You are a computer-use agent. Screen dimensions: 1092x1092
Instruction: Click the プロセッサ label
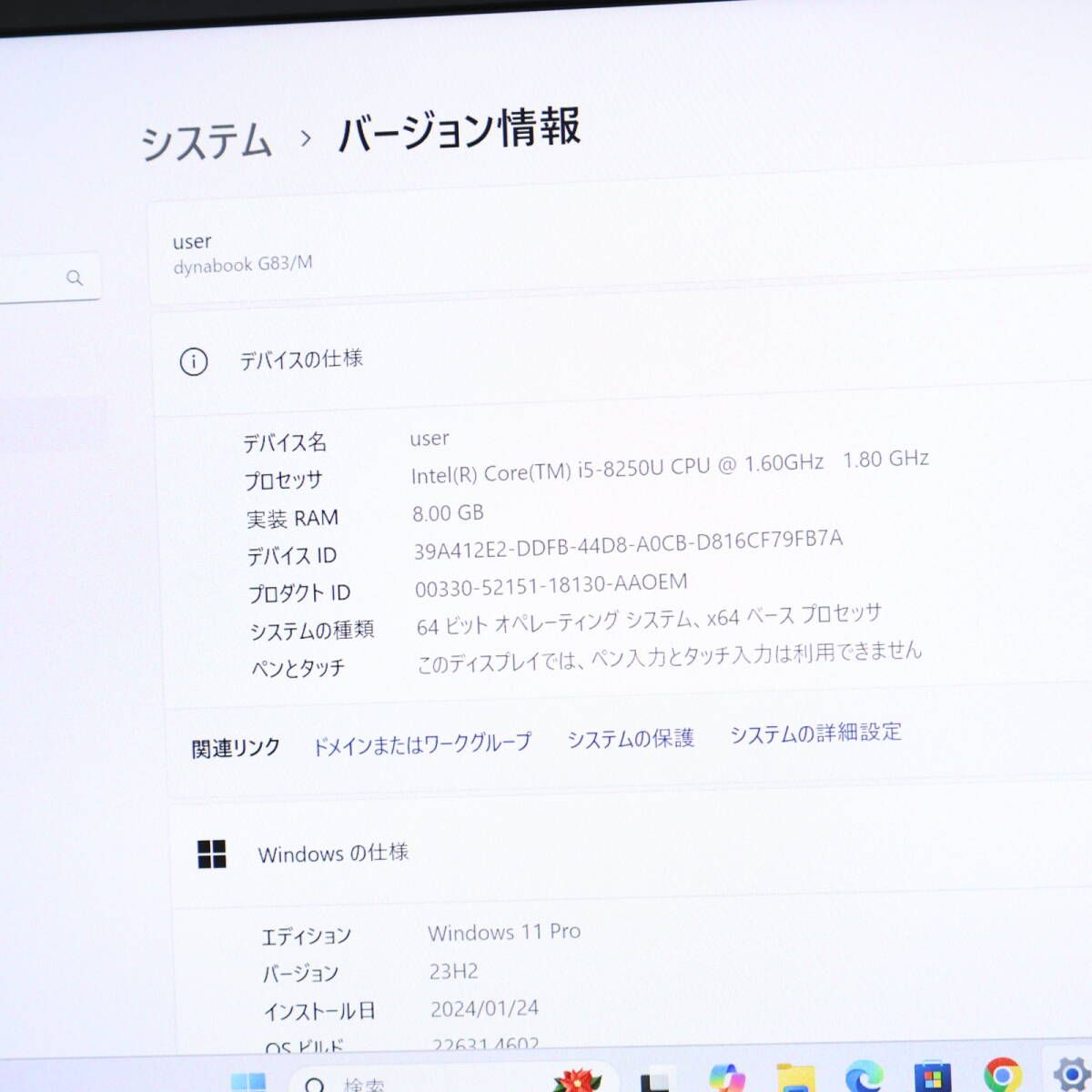(x=283, y=480)
